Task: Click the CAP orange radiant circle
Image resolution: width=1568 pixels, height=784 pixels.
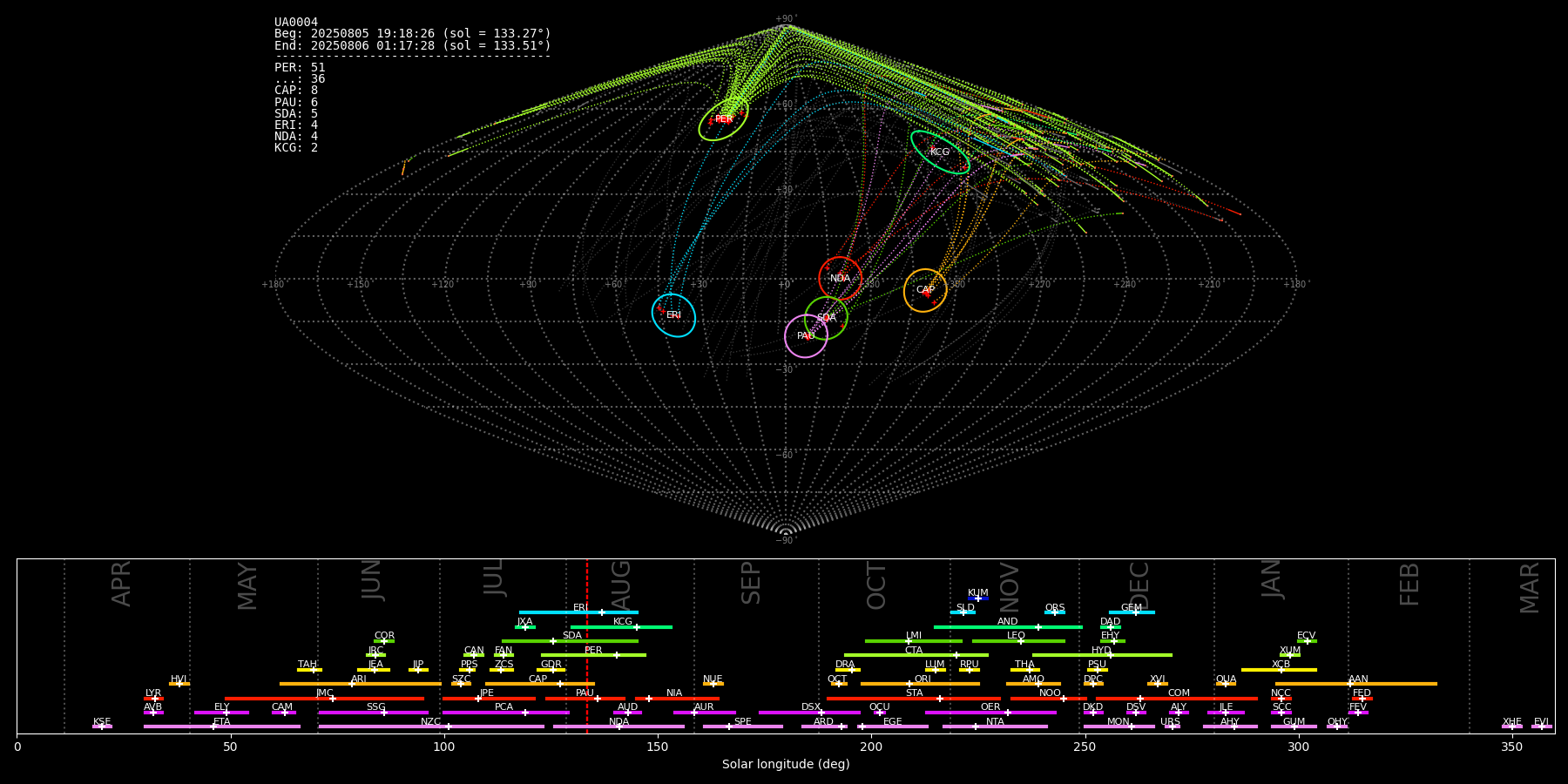Action: (925, 290)
